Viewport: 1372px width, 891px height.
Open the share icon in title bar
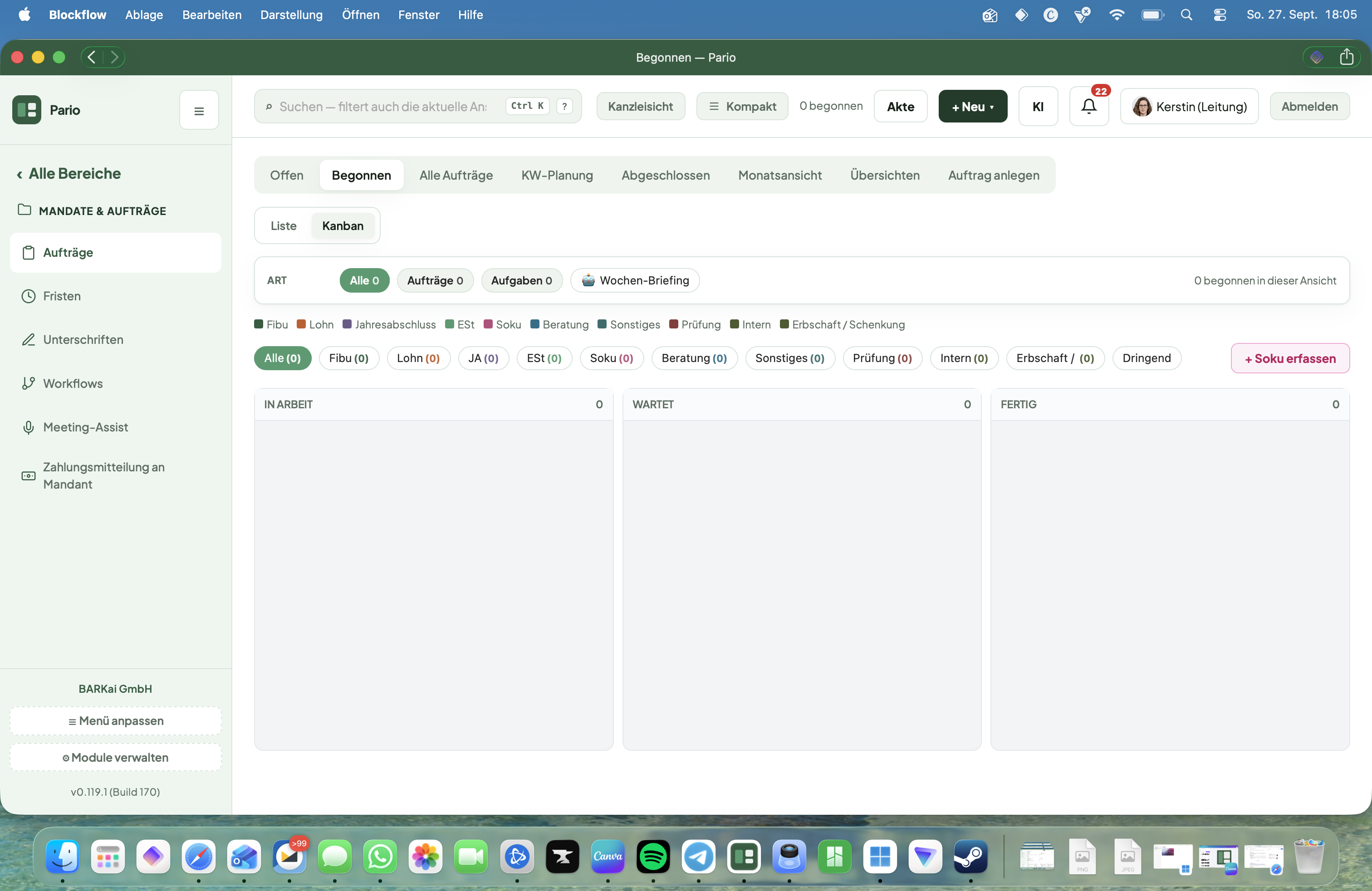point(1347,57)
